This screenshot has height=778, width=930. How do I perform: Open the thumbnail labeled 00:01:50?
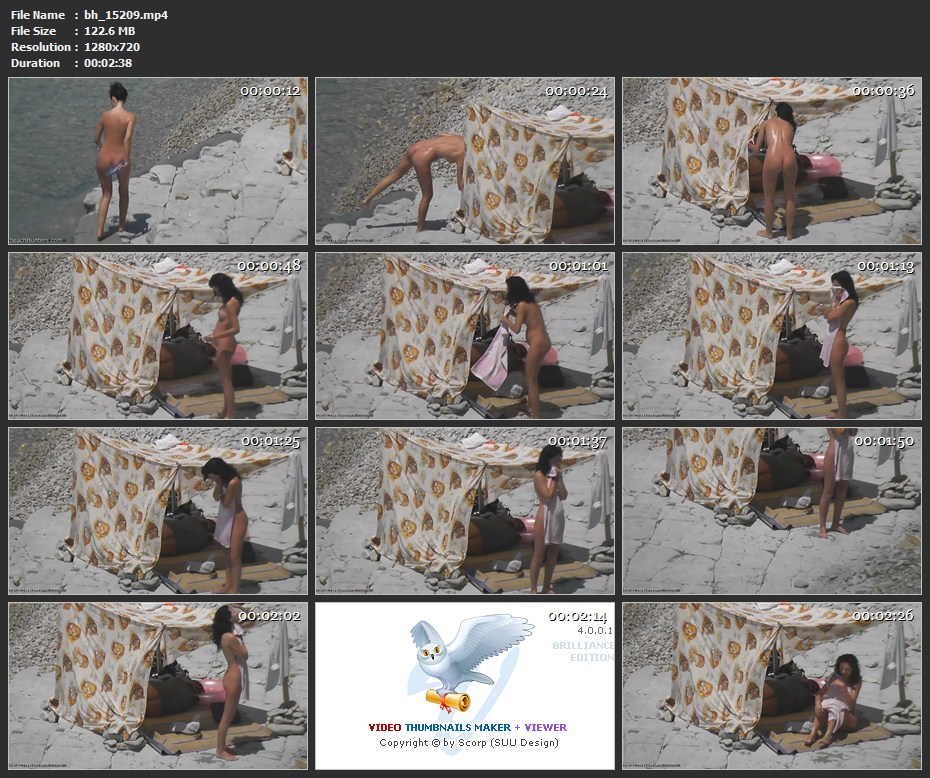(x=771, y=510)
